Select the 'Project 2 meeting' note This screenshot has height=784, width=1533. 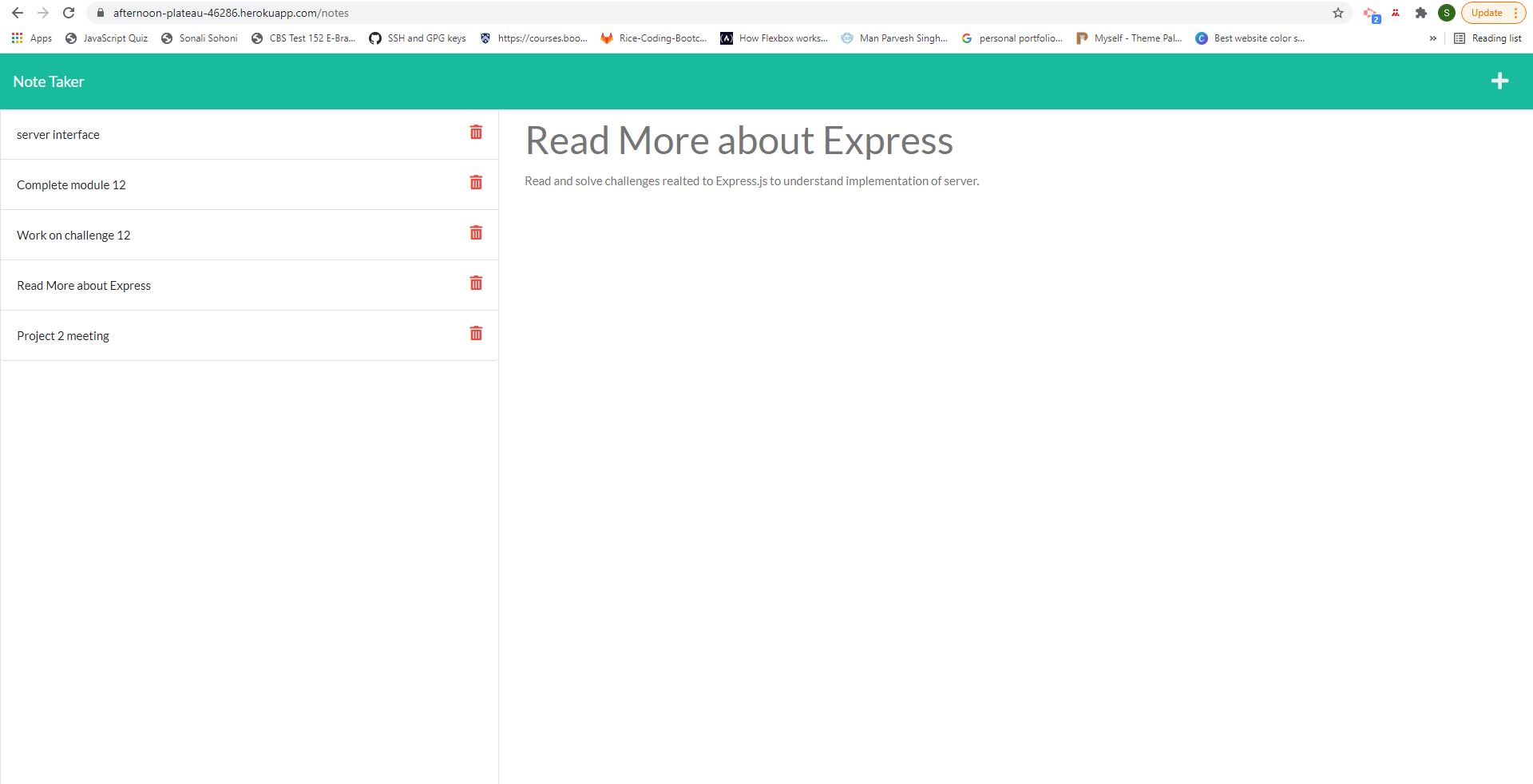pos(62,335)
